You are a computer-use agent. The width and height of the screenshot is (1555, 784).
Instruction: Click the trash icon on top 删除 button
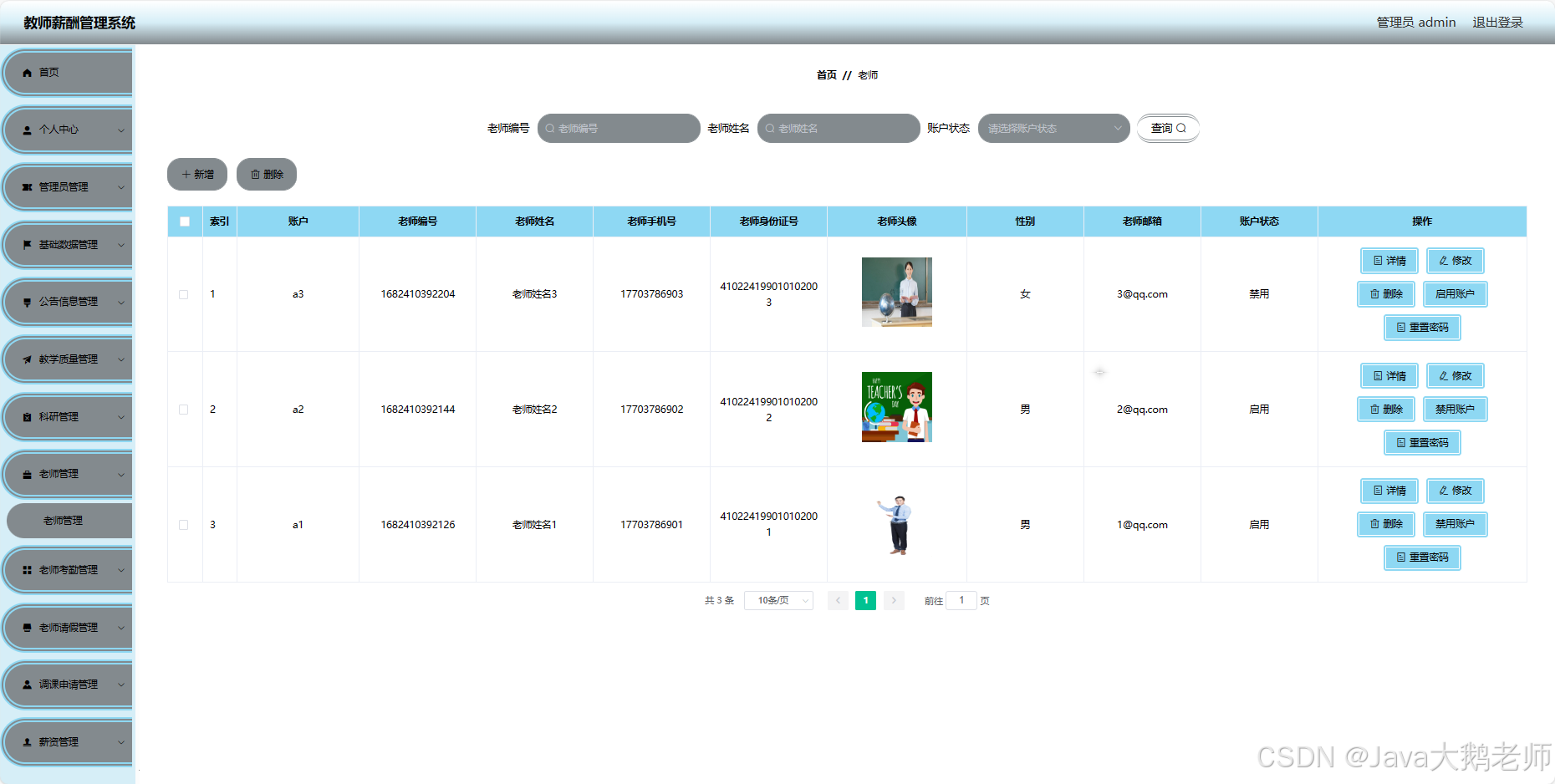tap(255, 175)
